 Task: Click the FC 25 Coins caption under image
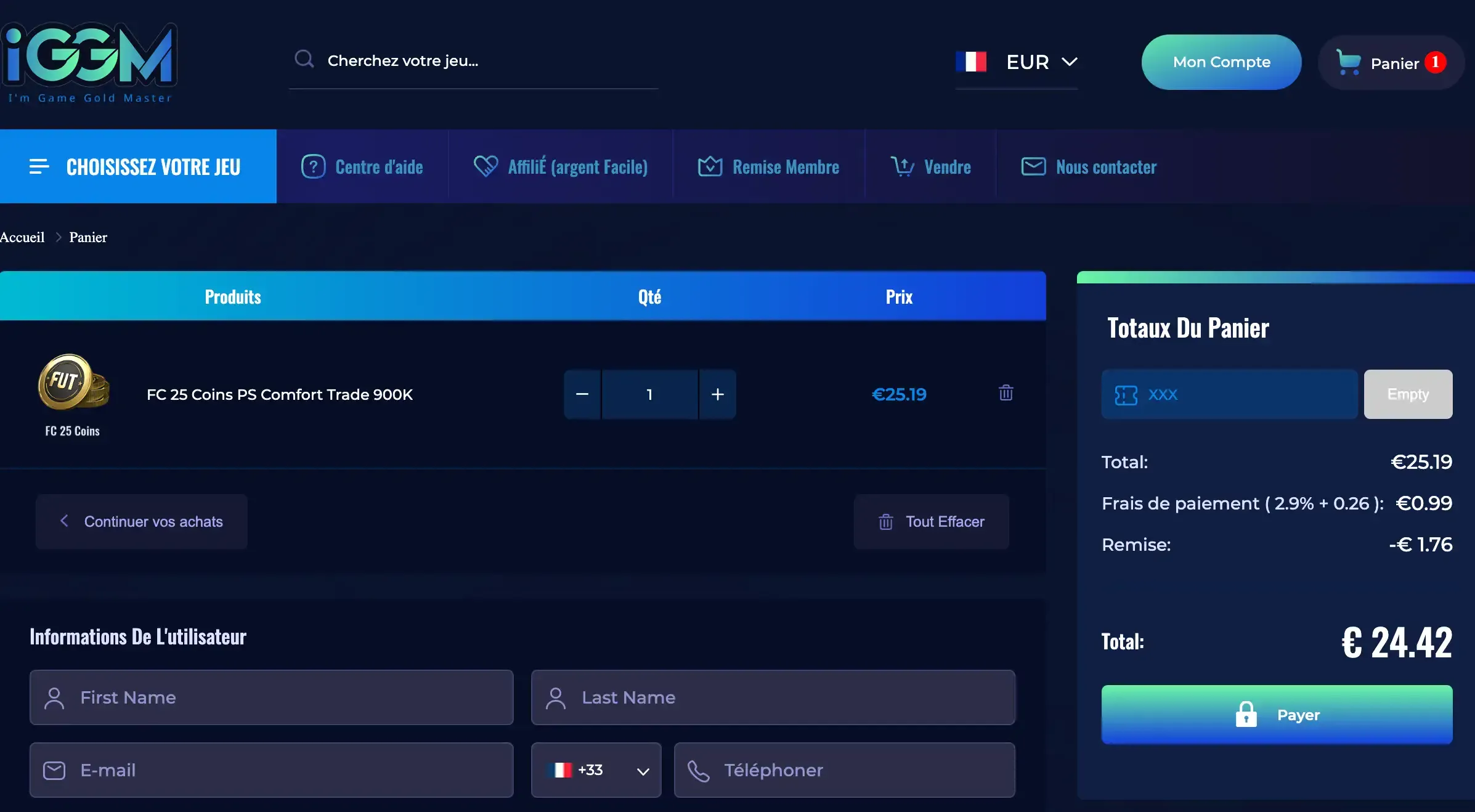(x=72, y=431)
